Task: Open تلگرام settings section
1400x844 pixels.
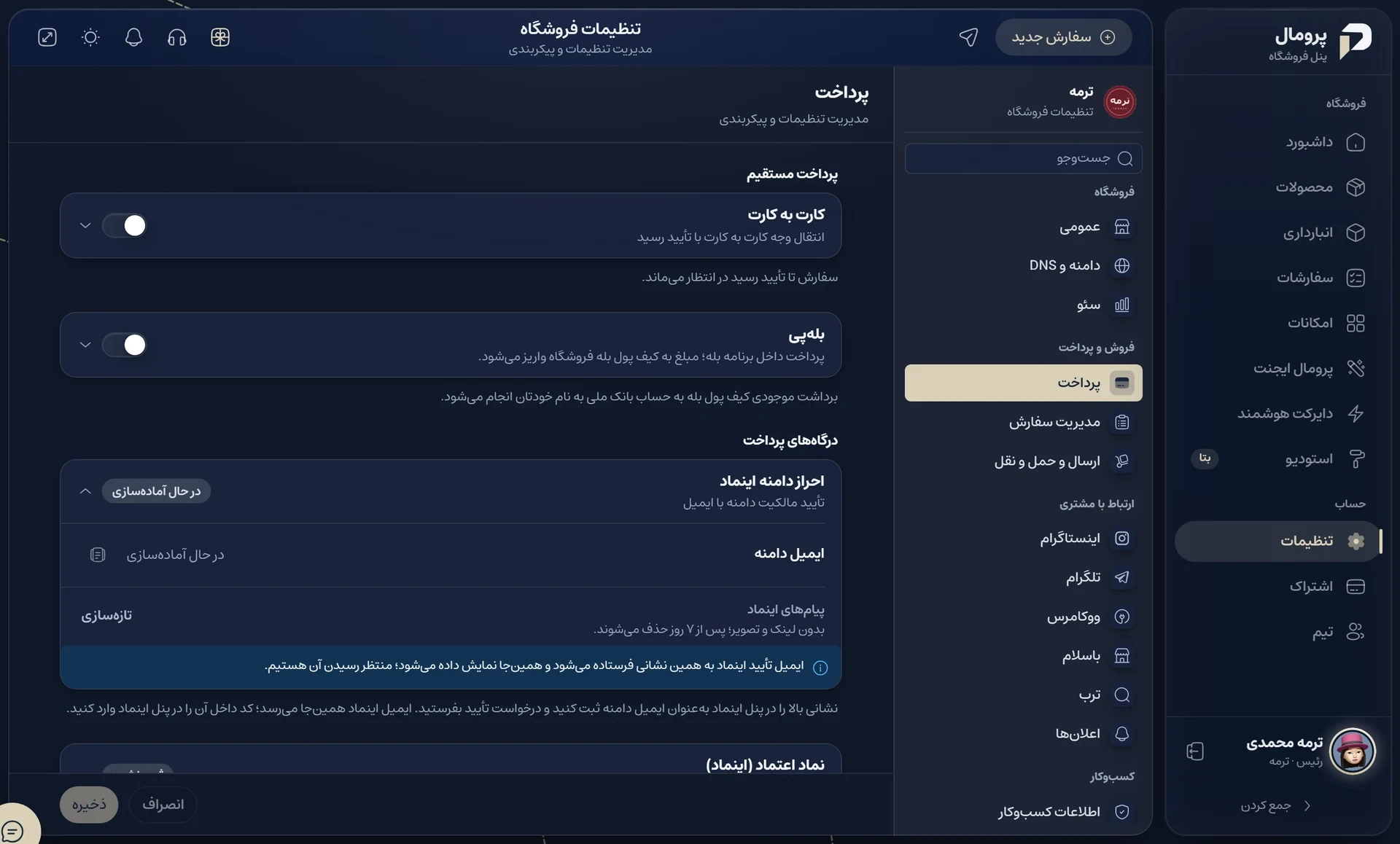Action: pyautogui.click(x=1024, y=578)
